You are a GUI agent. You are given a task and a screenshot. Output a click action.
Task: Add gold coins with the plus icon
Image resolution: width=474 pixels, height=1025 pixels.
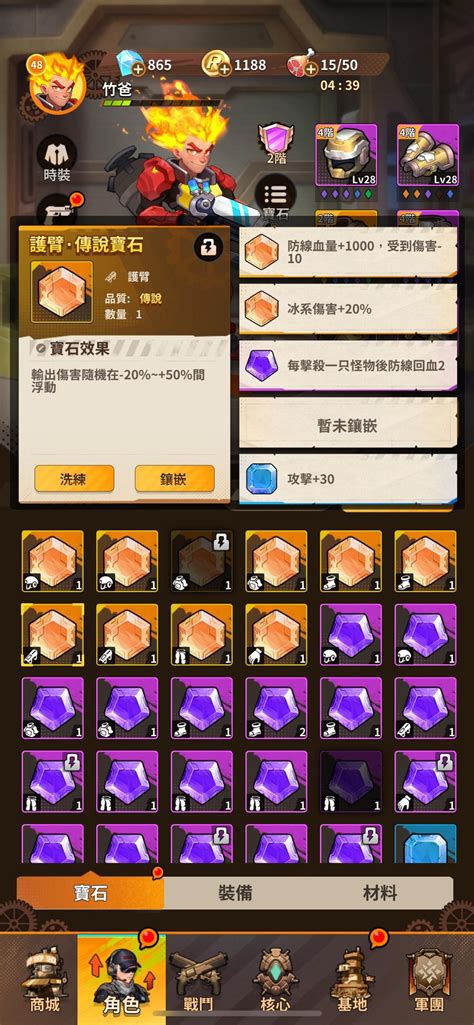pyautogui.click(x=224, y=68)
